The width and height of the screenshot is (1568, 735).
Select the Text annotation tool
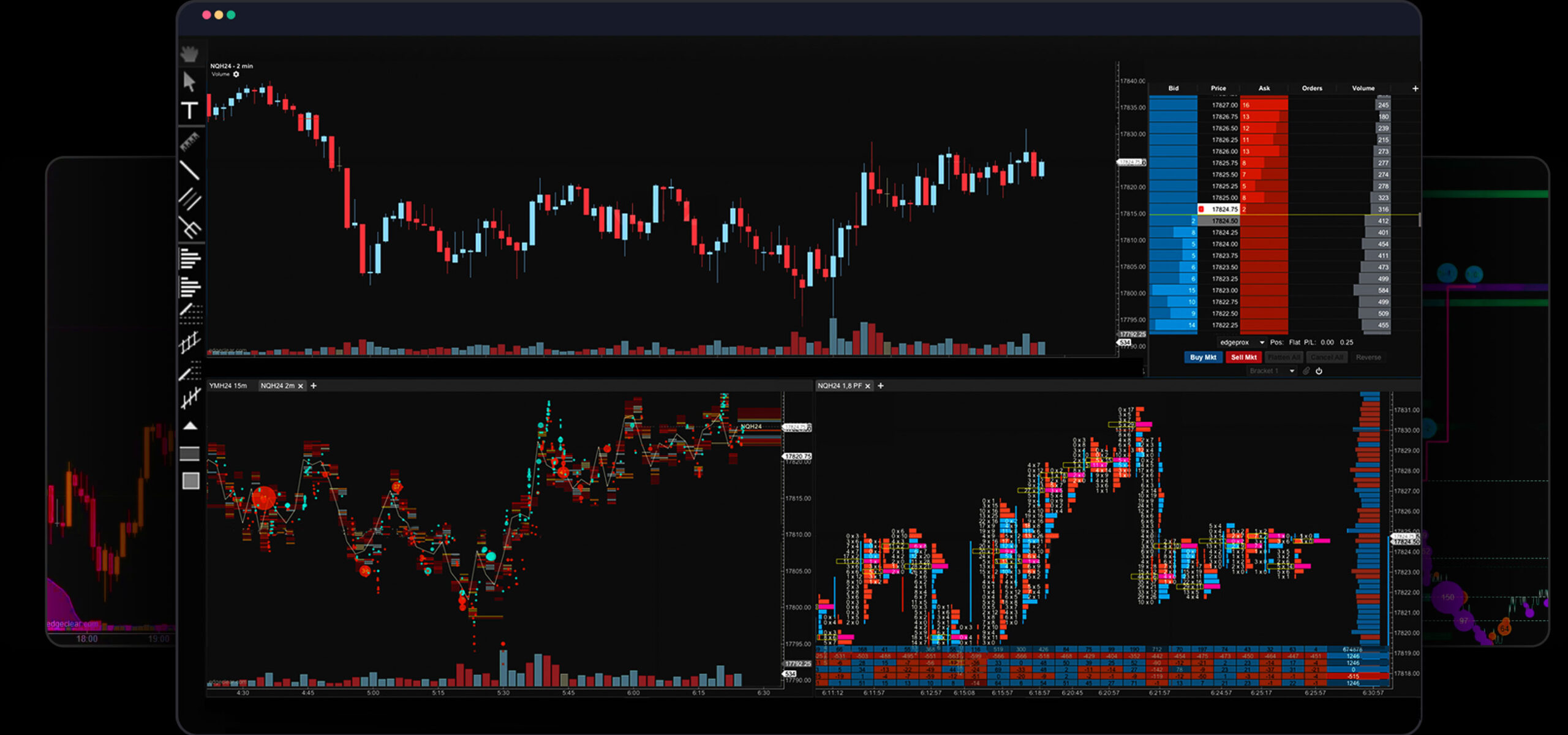[x=190, y=110]
